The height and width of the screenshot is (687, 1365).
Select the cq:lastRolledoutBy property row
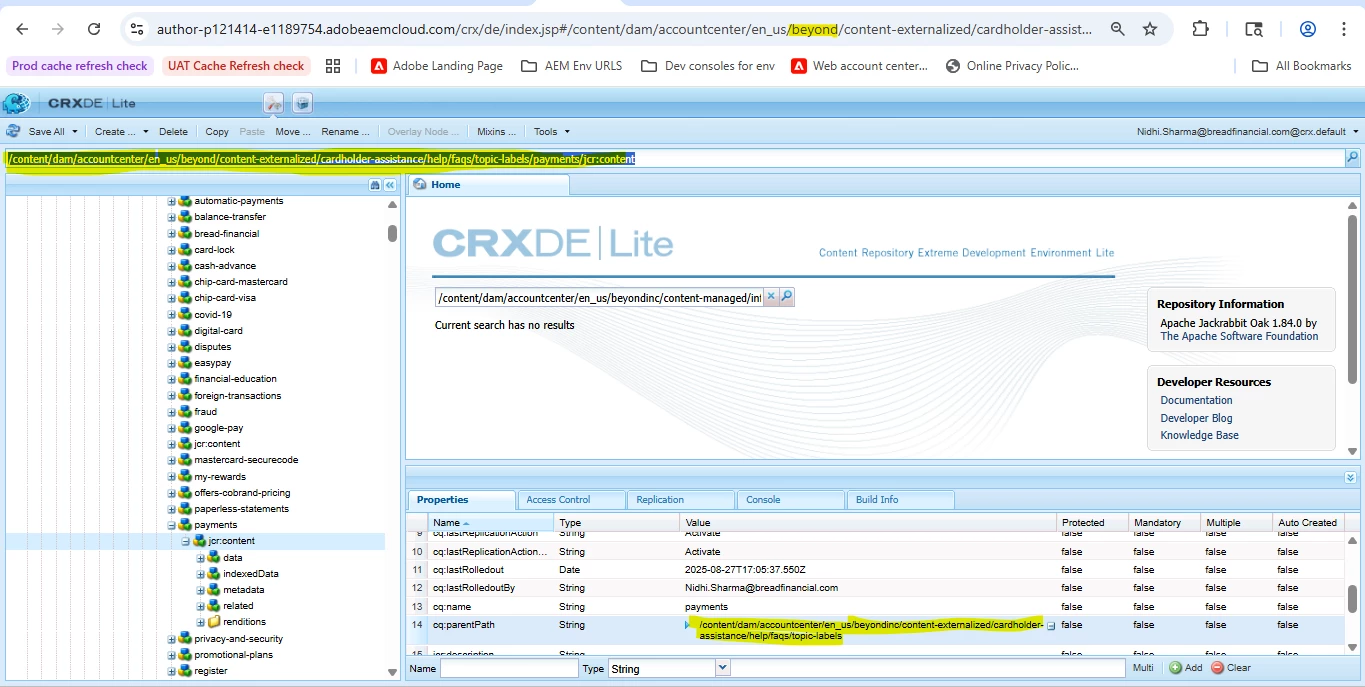tap(877, 588)
